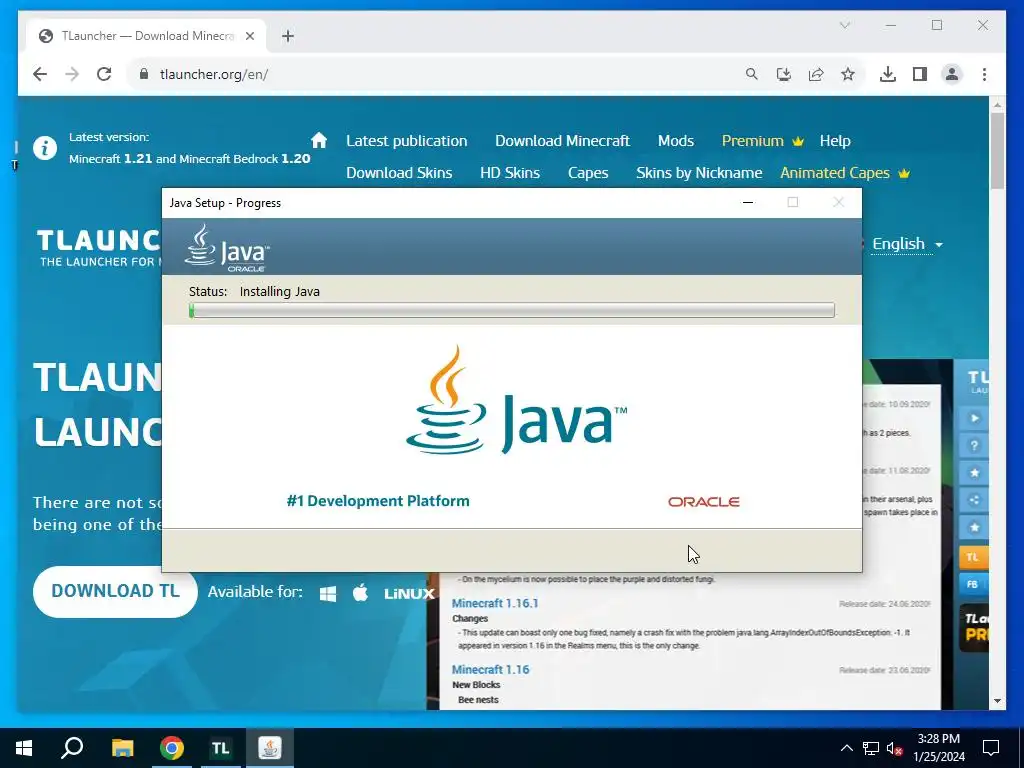Viewport: 1024px width, 768px height.
Task: Close the TLauncher browser tab
Action: (x=249, y=36)
